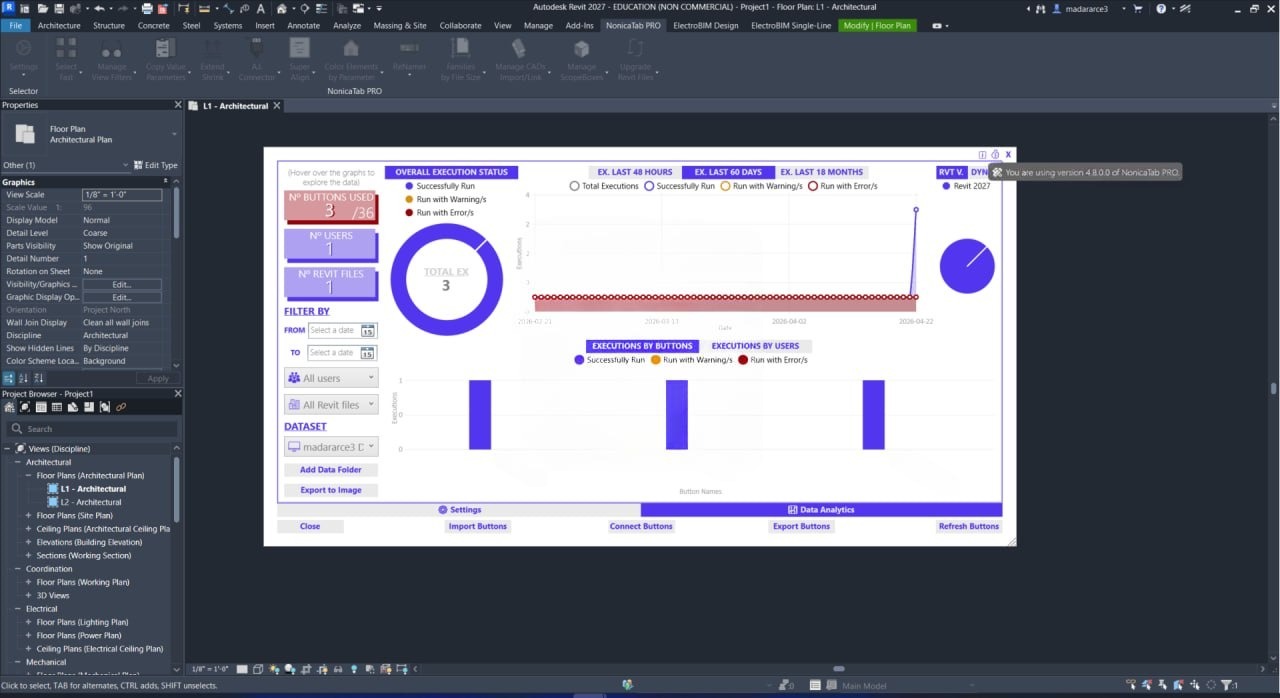Expand Sections (Working Section) node

pos(28,555)
